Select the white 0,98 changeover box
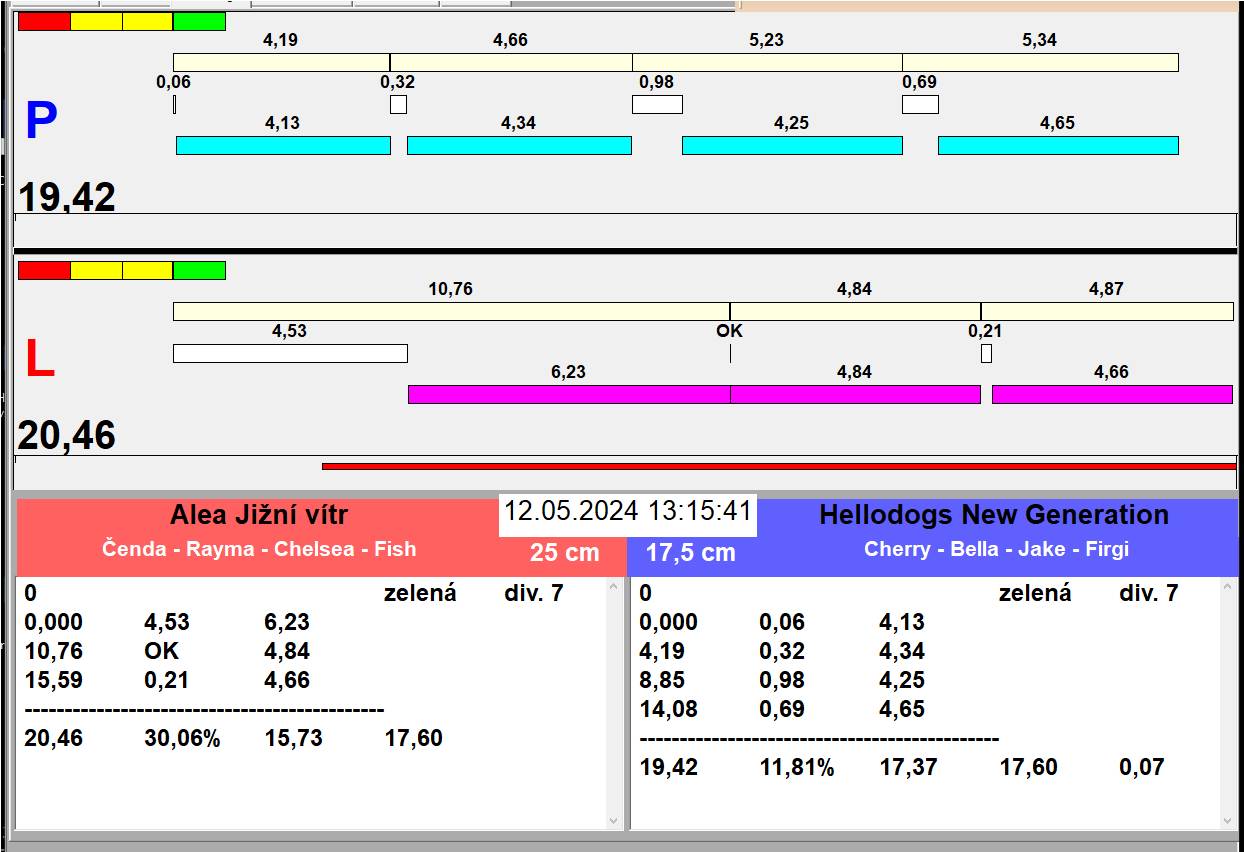 [x=657, y=104]
